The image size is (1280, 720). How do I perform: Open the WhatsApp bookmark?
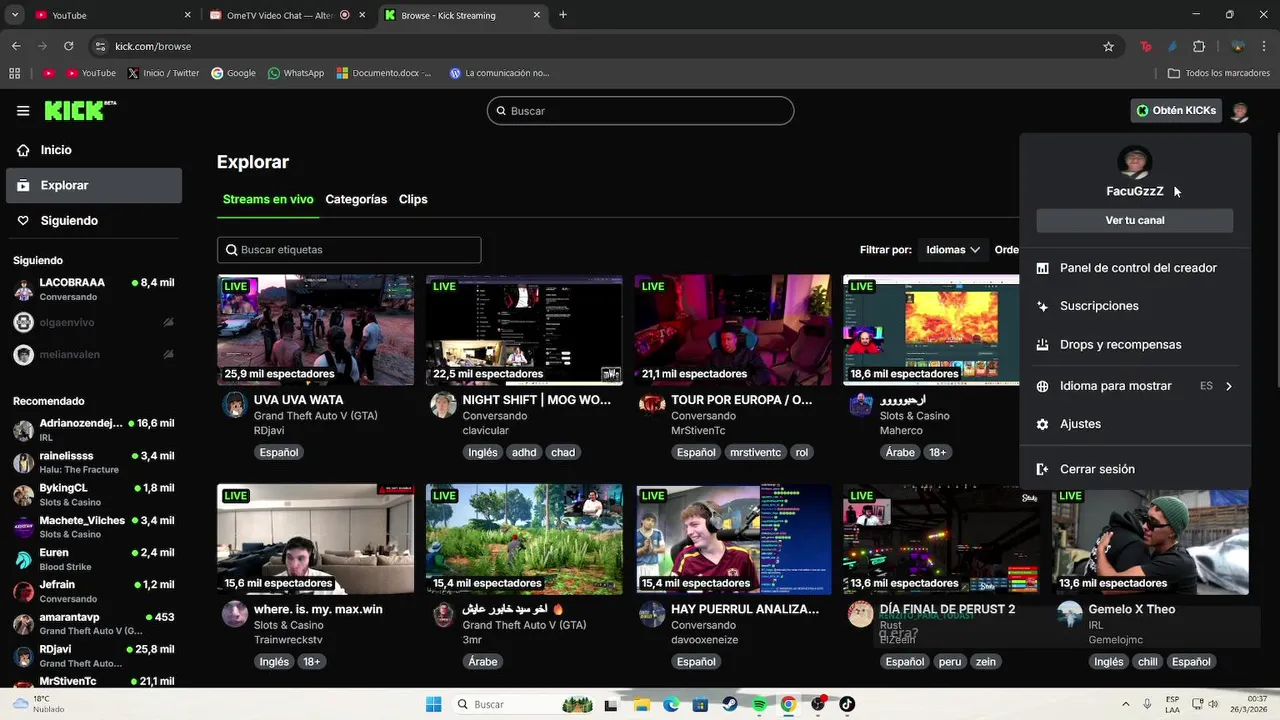(296, 73)
